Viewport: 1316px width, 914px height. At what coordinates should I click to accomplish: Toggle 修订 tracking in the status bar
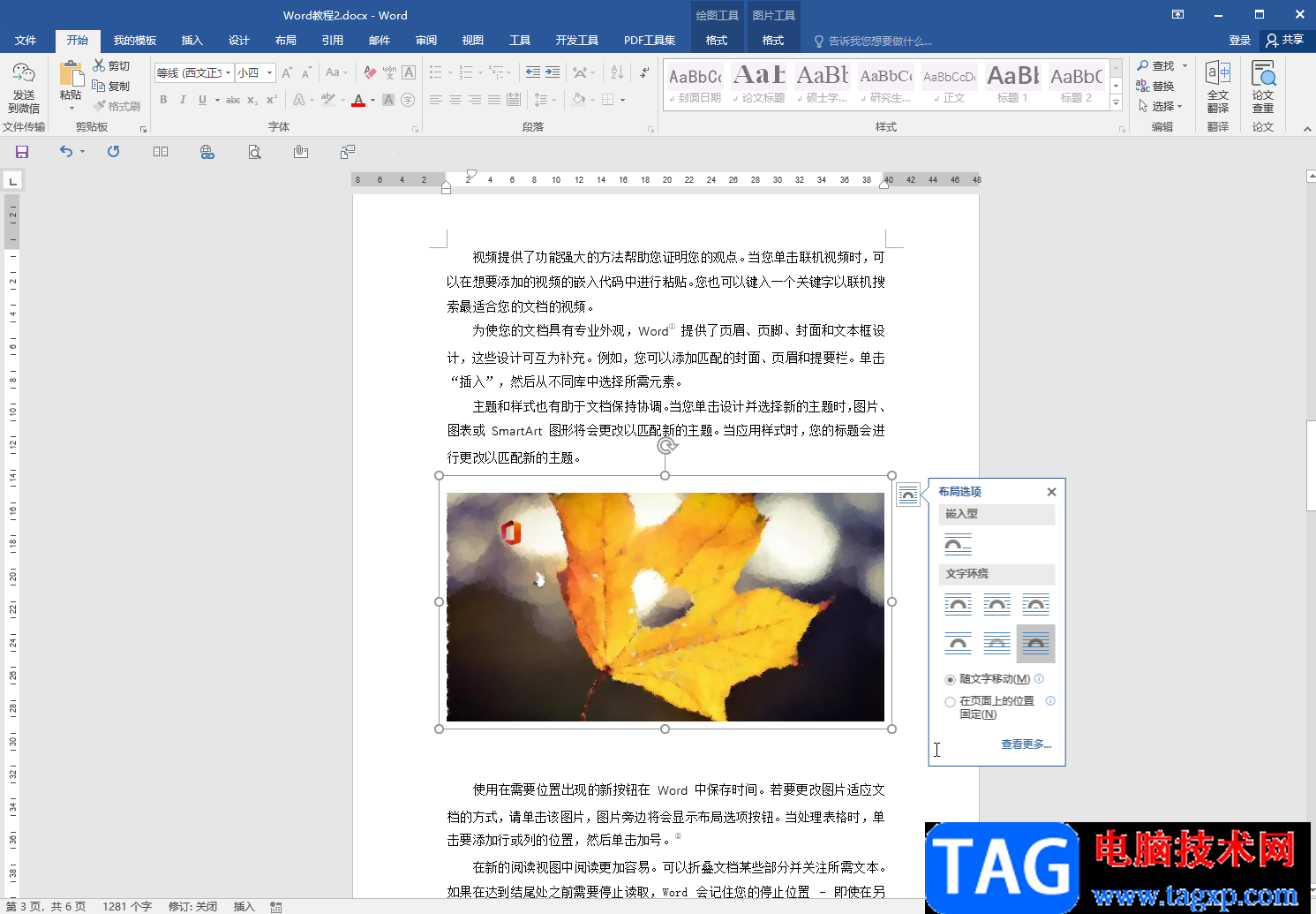pyautogui.click(x=192, y=906)
